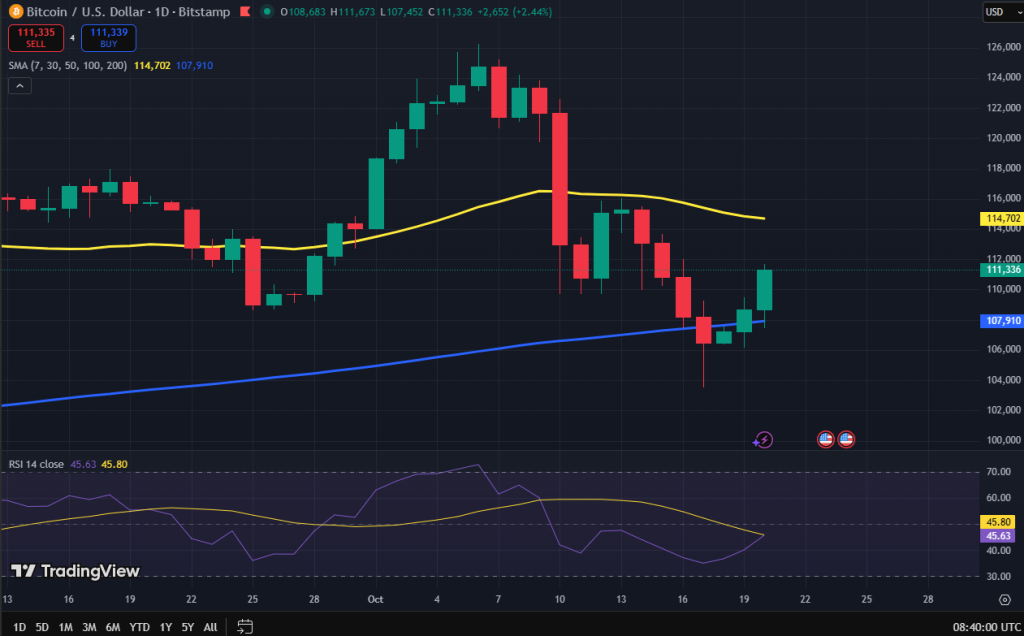
Task: Select the YTD timeframe tab
Action: tap(139, 625)
